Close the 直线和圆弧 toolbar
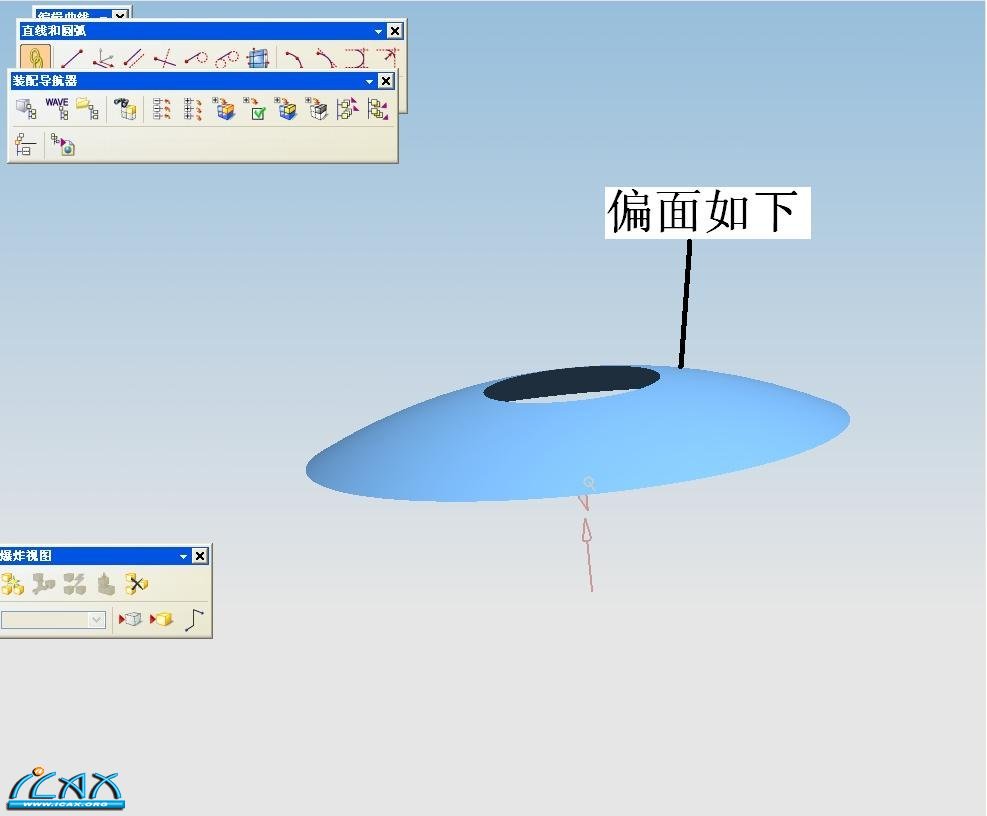Image resolution: width=987 pixels, height=816 pixels. tap(394, 31)
